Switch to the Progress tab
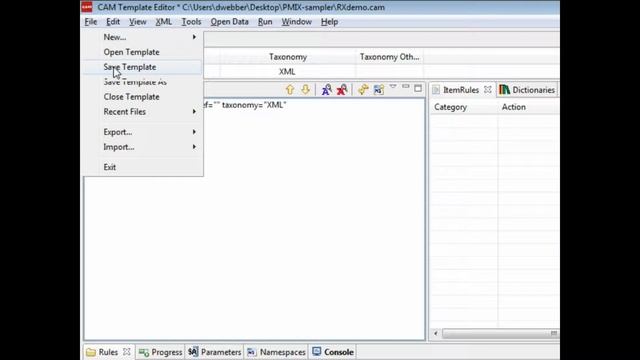640x360 pixels. tap(160, 352)
